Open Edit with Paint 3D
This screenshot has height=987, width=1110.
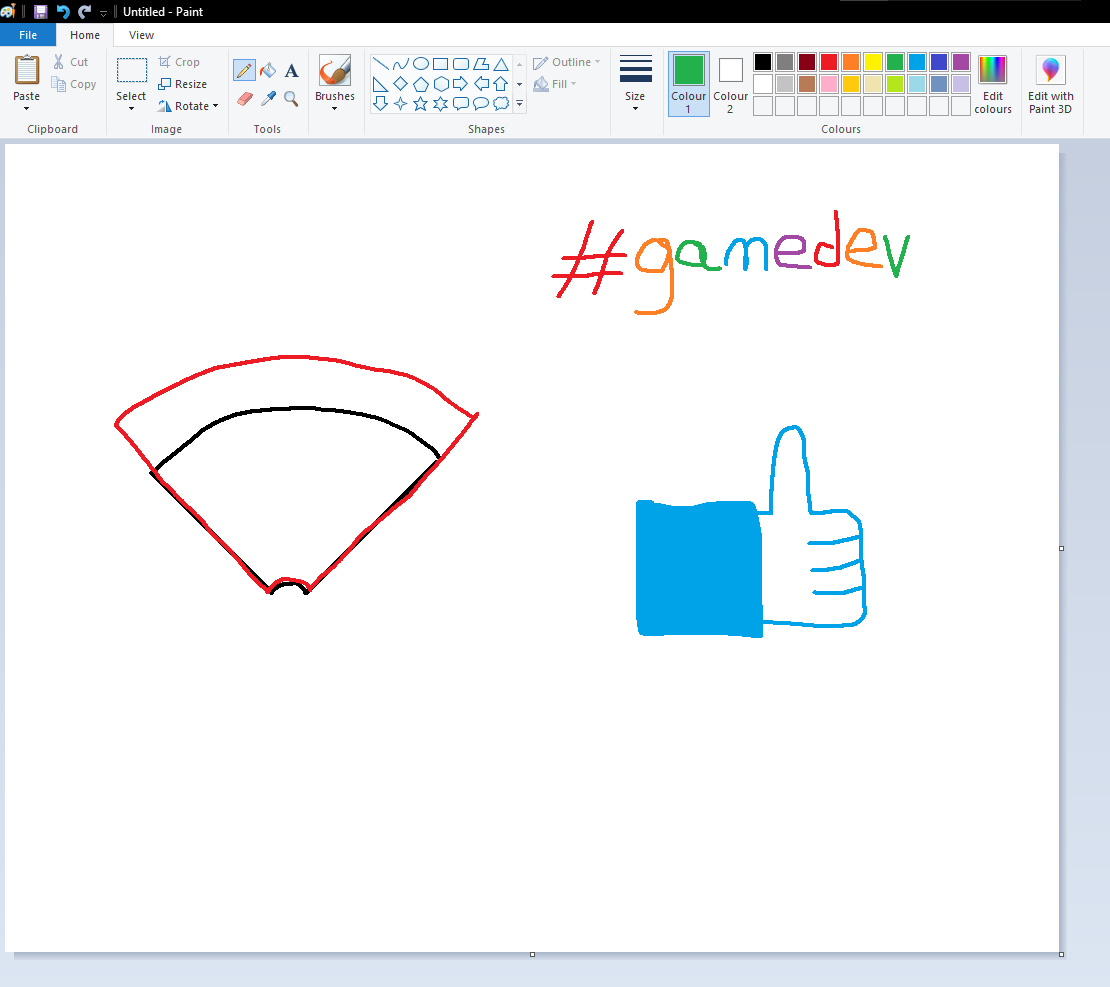tap(1051, 84)
